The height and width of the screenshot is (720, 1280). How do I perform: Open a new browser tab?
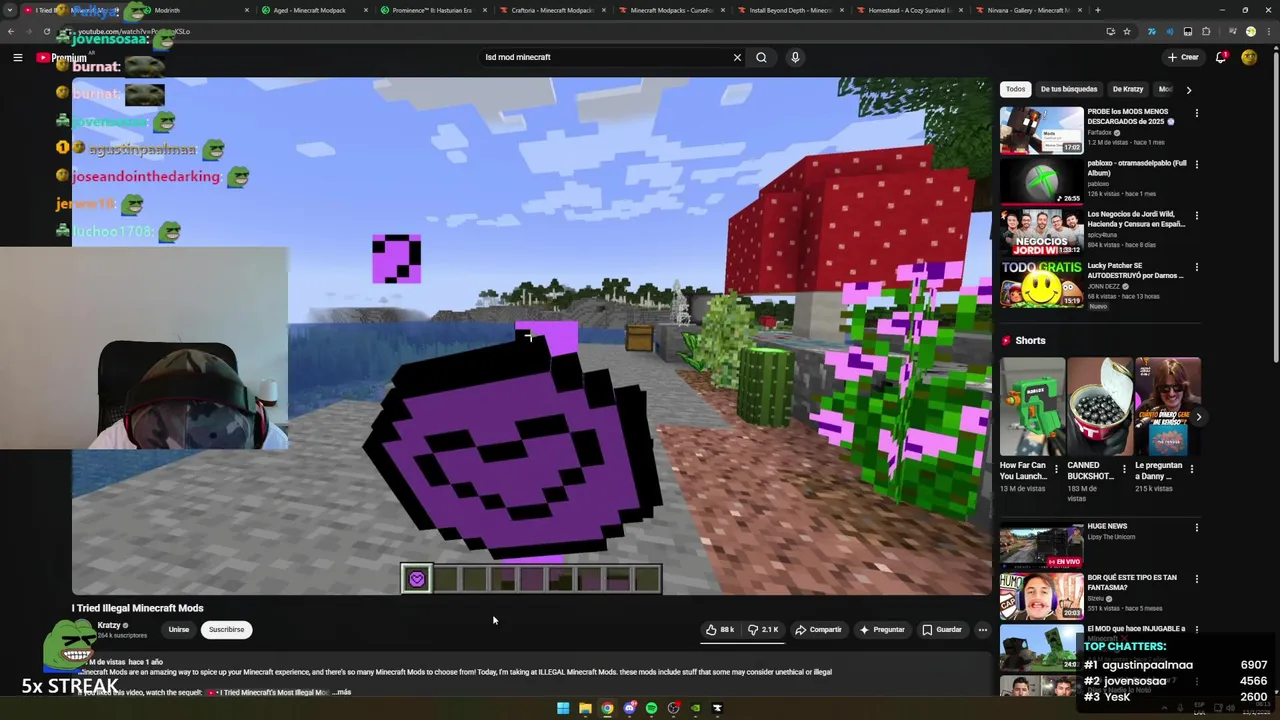point(1098,10)
